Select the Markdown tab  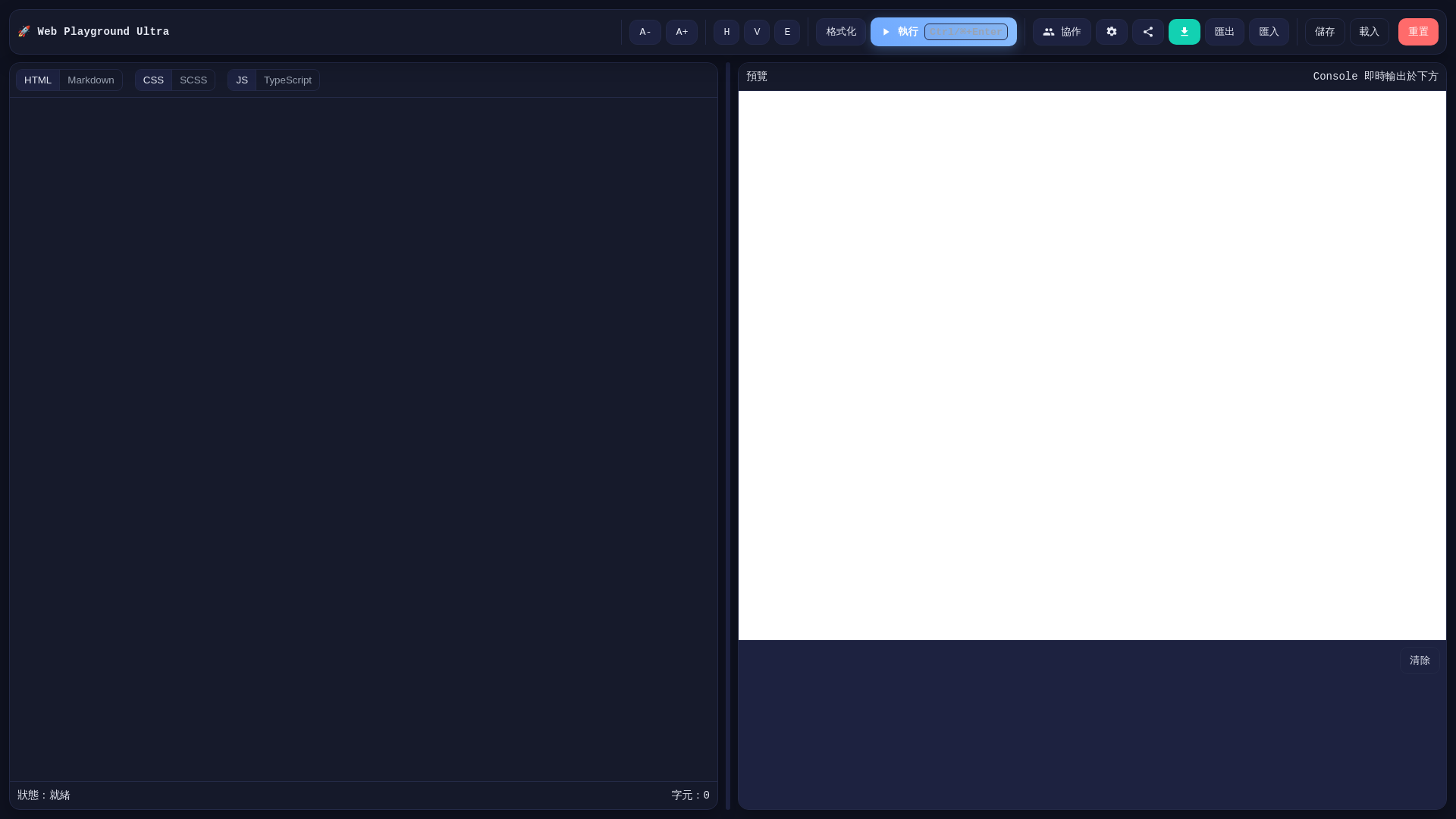coord(91,80)
